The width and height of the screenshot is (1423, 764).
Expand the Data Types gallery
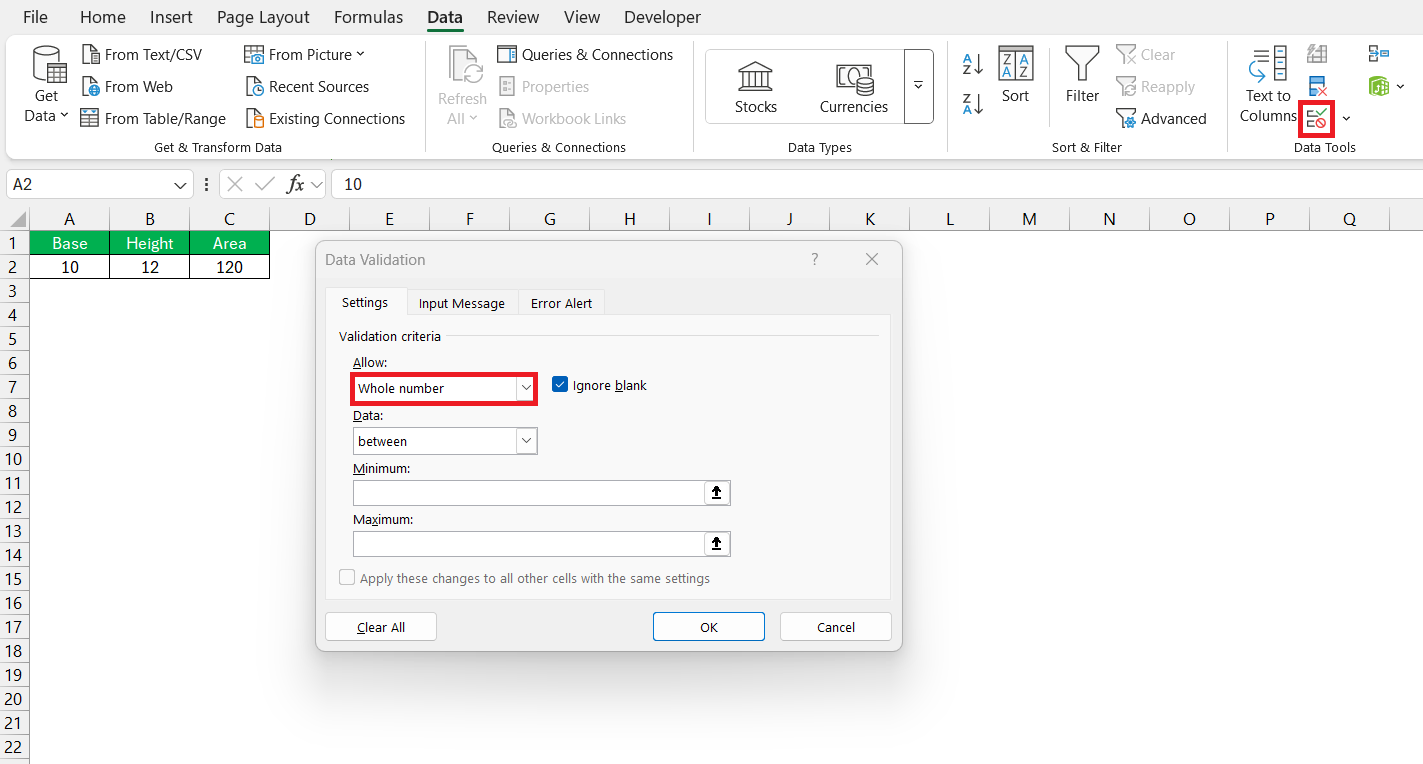(x=918, y=87)
